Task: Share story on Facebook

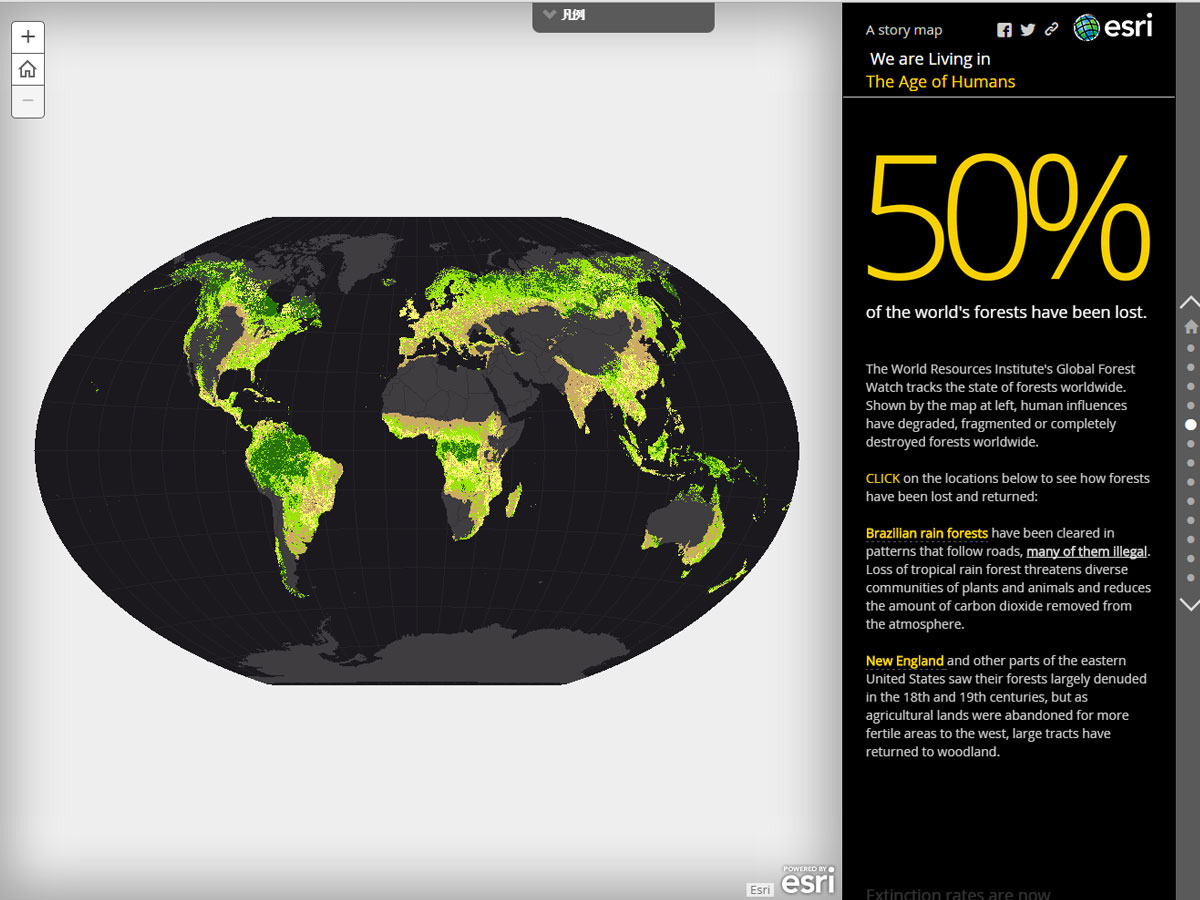Action: click(x=1004, y=30)
